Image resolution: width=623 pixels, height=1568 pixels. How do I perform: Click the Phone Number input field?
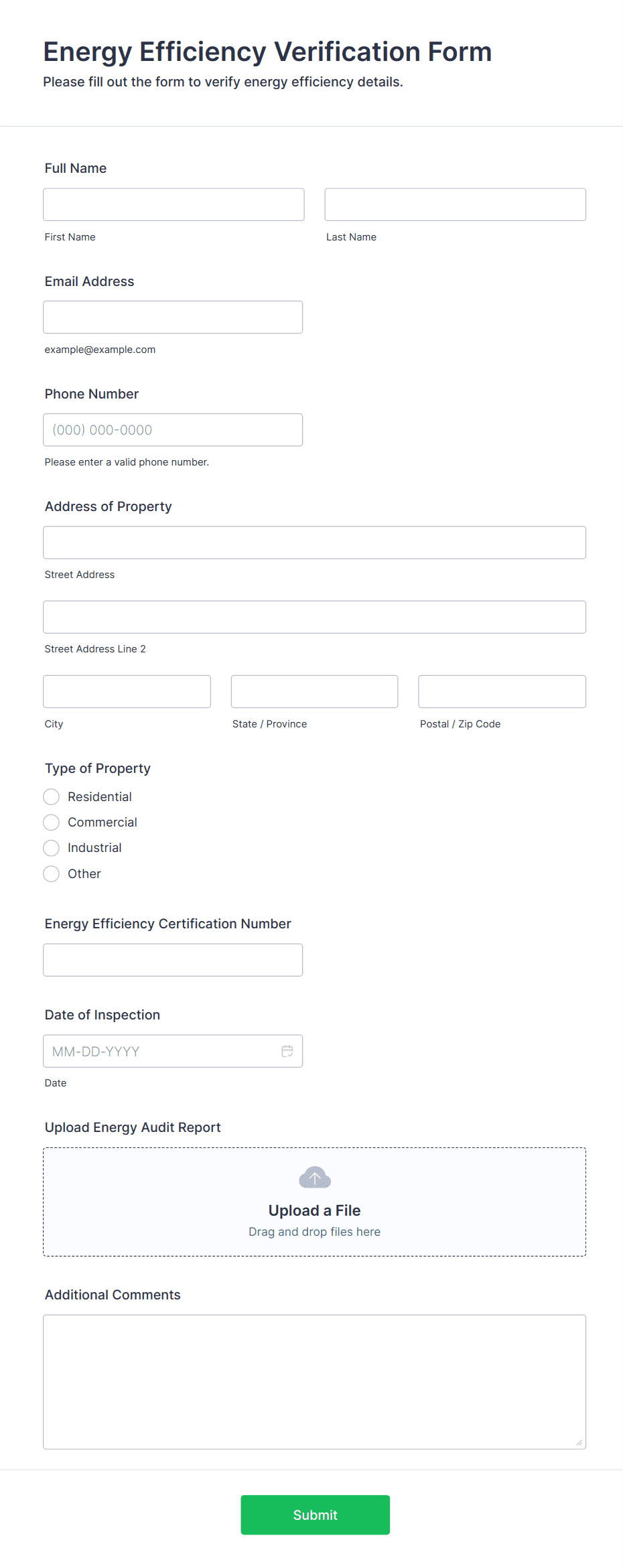tap(173, 429)
